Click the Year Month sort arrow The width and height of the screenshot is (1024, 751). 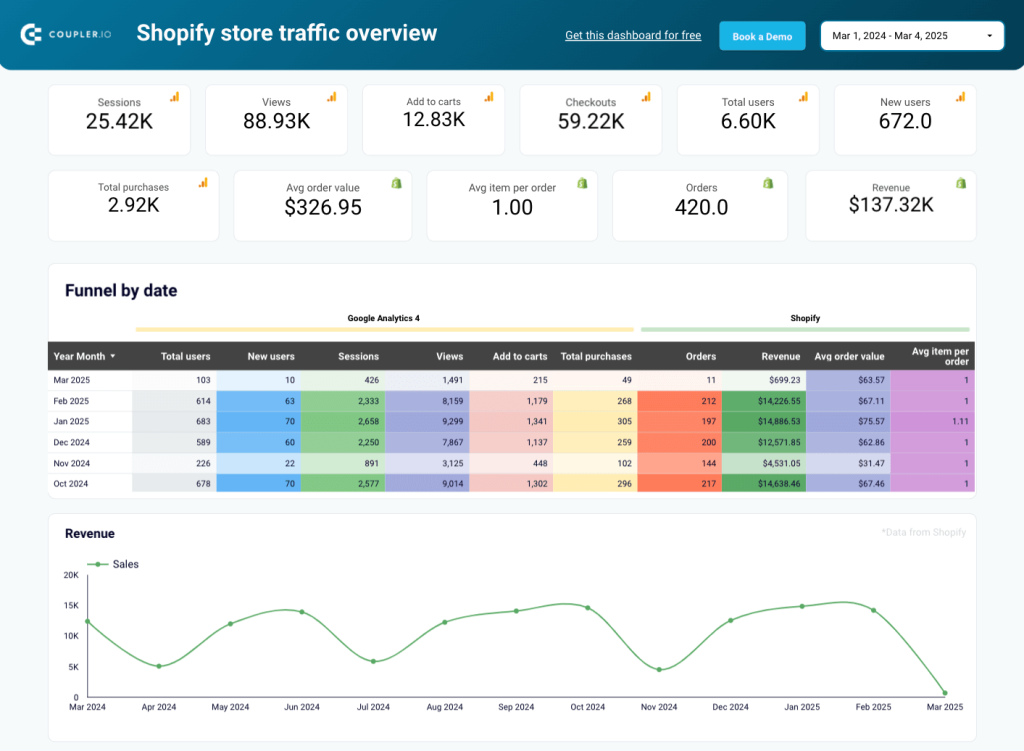112,357
